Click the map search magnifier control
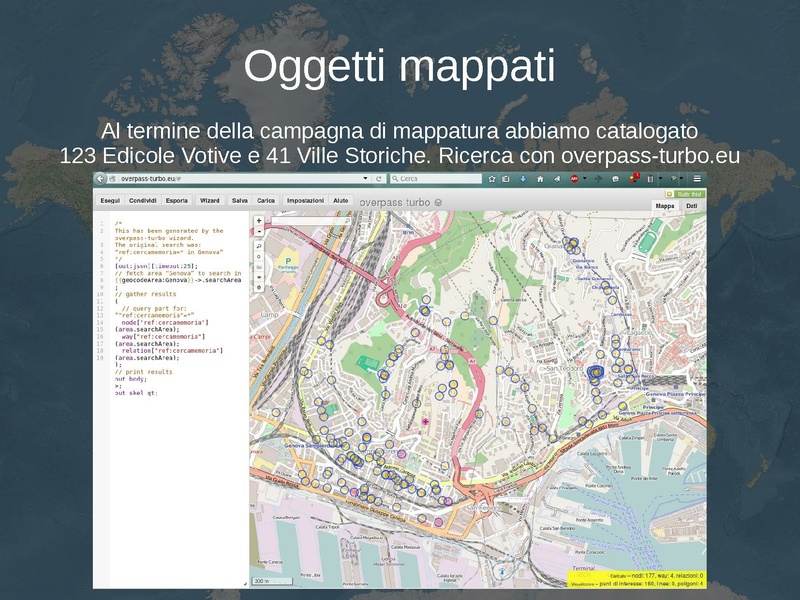 258,246
